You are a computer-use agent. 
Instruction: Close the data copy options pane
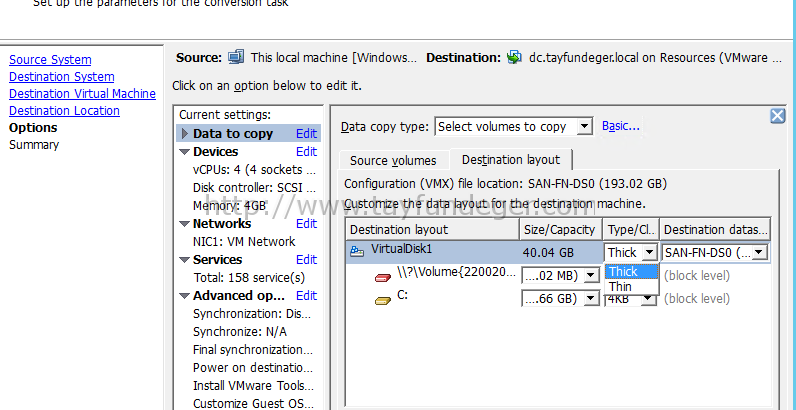tap(778, 116)
